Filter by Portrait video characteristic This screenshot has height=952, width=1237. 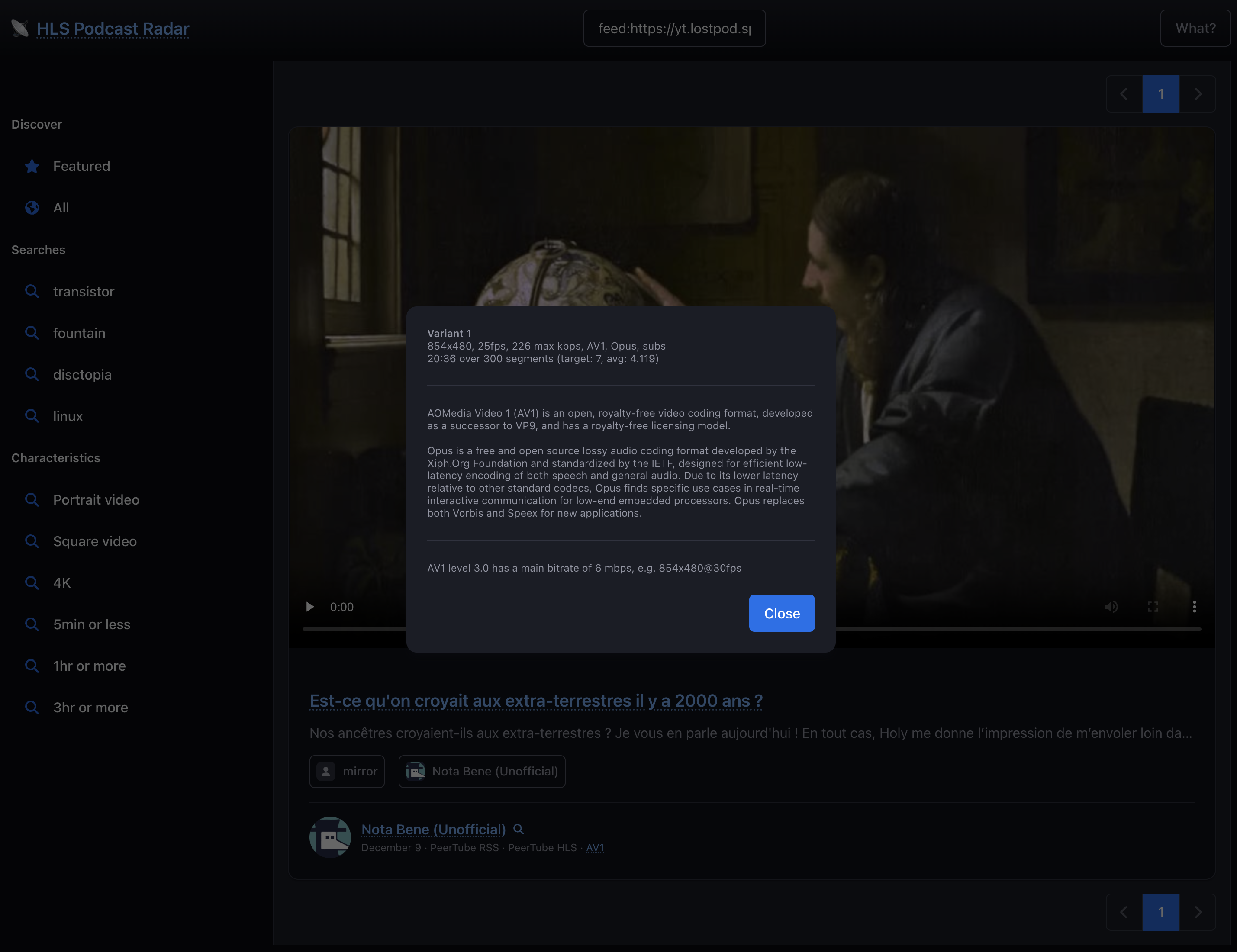coord(96,499)
